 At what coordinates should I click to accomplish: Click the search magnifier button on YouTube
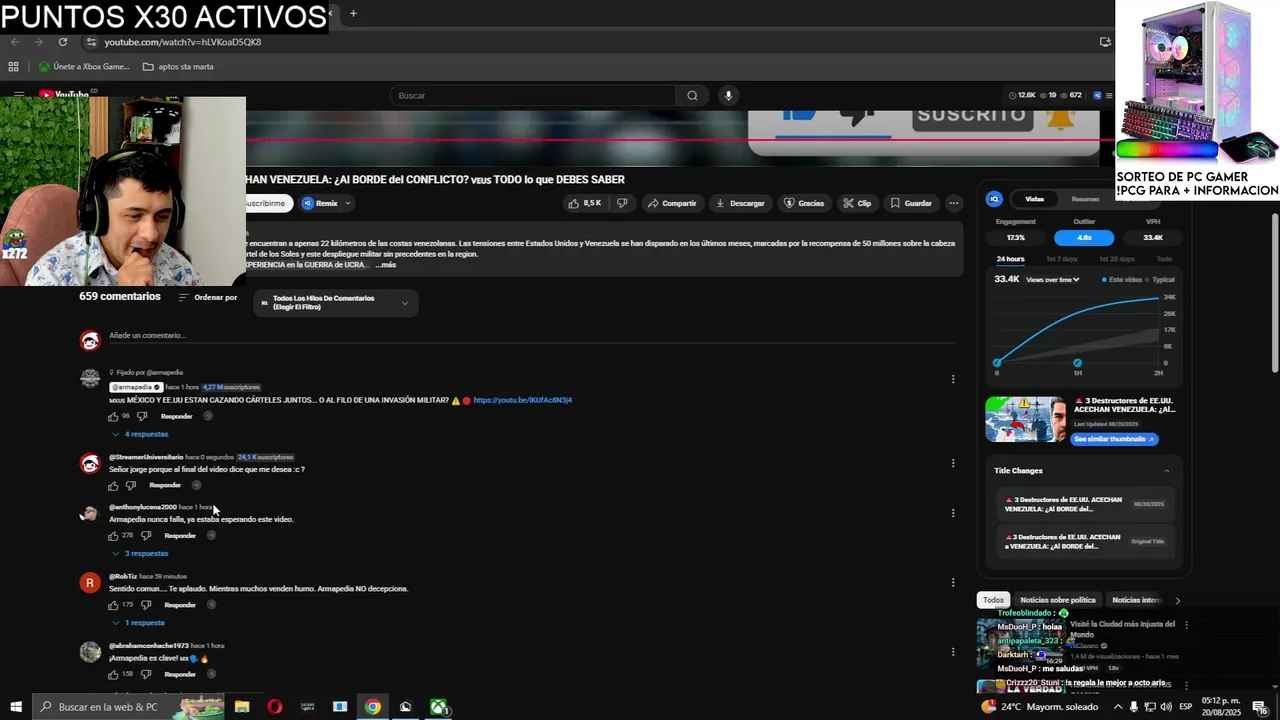point(692,96)
